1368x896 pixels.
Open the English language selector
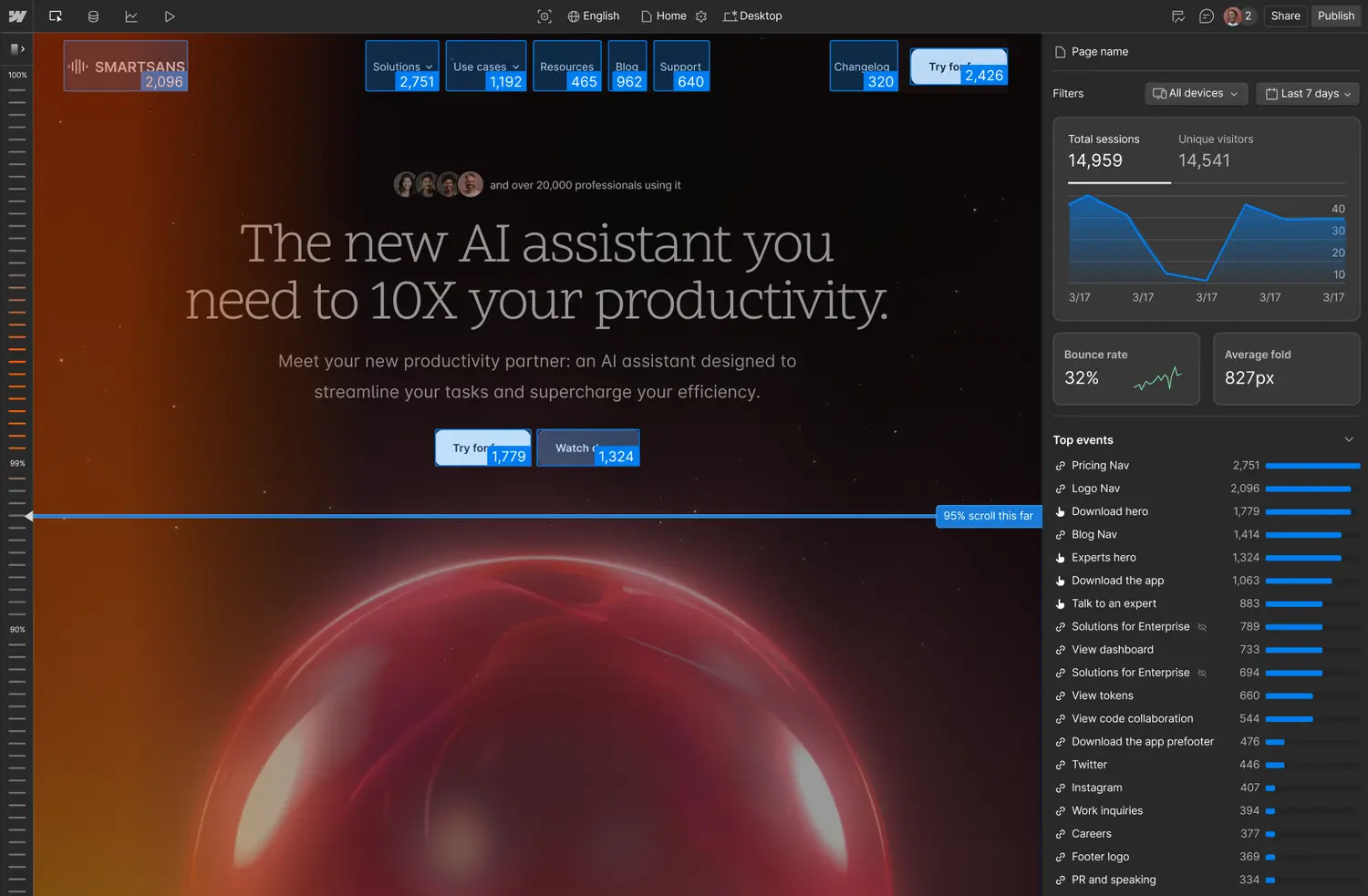[593, 16]
